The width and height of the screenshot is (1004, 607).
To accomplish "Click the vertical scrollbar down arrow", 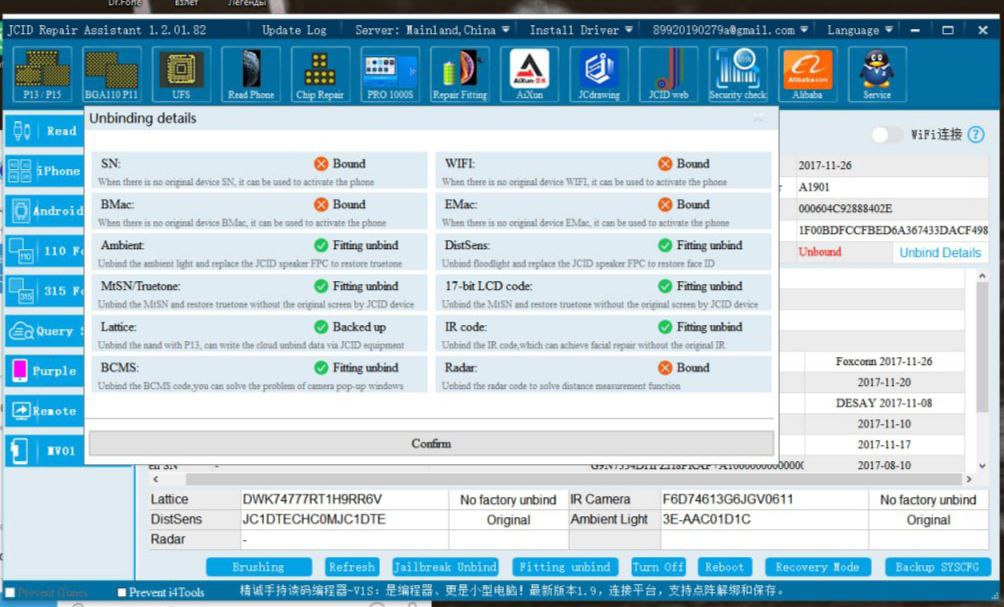I will point(982,466).
